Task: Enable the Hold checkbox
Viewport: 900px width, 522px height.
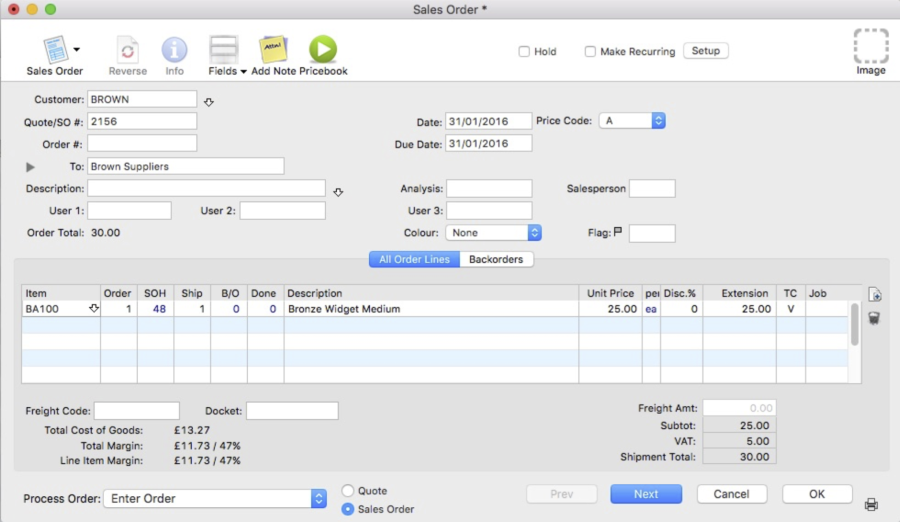Action: [x=524, y=52]
